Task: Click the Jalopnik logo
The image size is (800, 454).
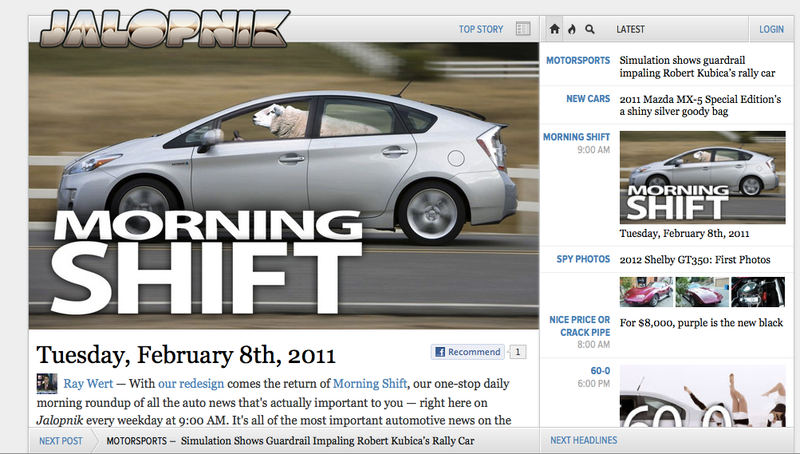Action: coord(165,29)
